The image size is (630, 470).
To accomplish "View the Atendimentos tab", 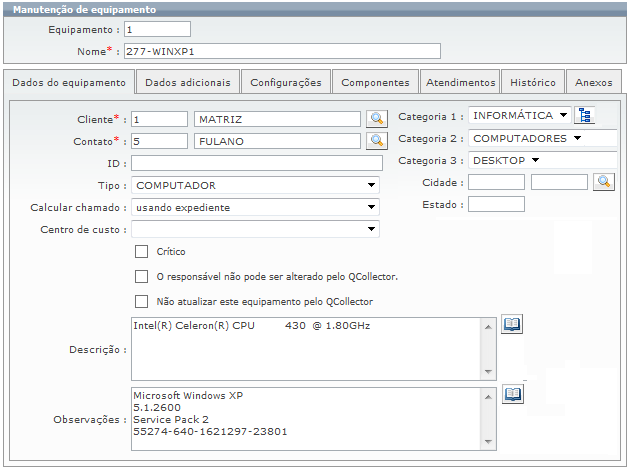I will [460, 82].
